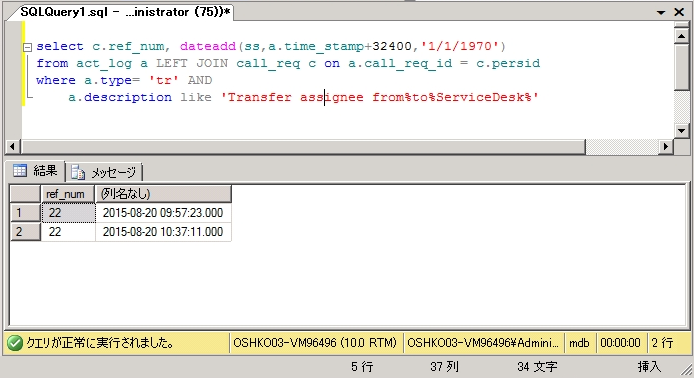Viewport: 694px width, 378px height.
Task: Collapse the select statement outline block
Action: click(27, 47)
